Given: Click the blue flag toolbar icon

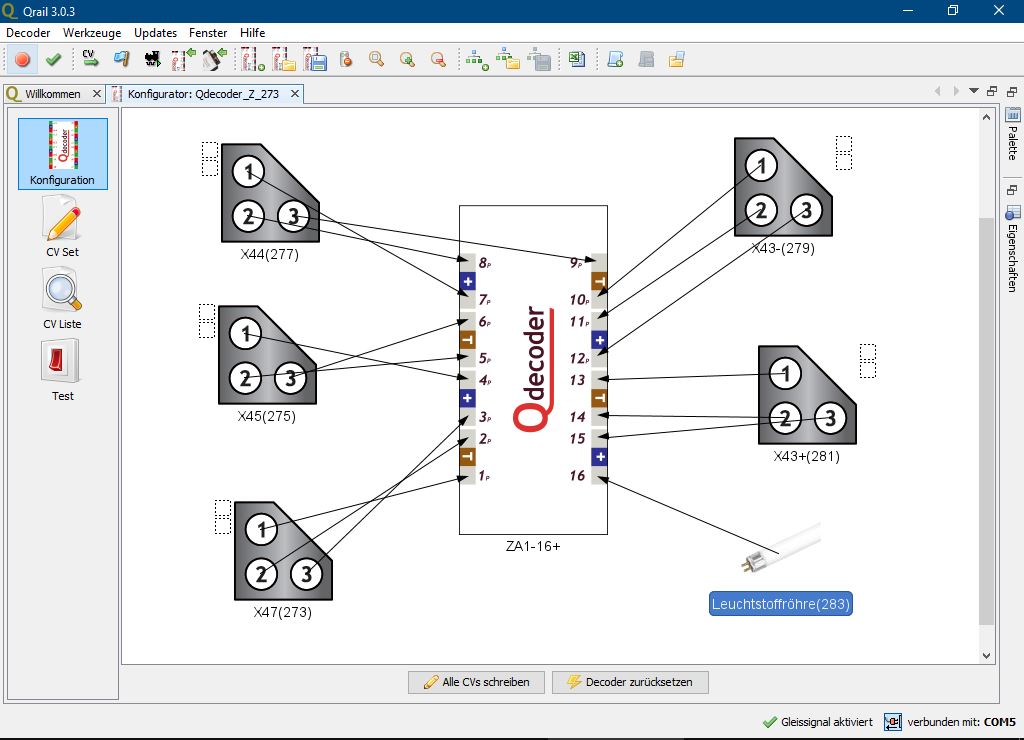Looking at the screenshot, I should coord(121,60).
